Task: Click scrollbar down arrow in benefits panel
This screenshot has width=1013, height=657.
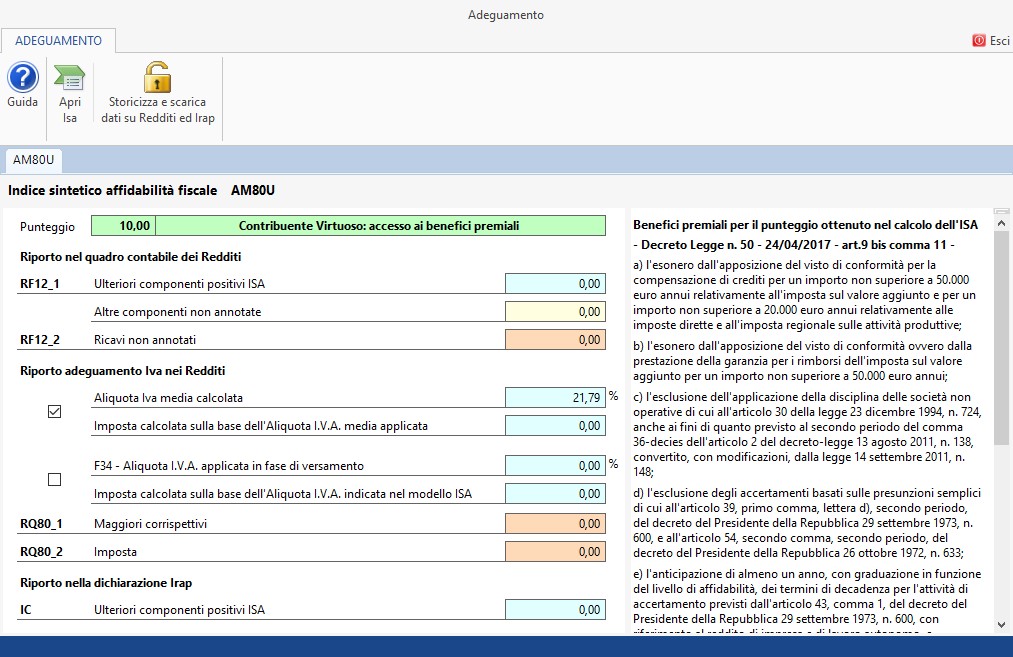Action: click(x=1001, y=625)
